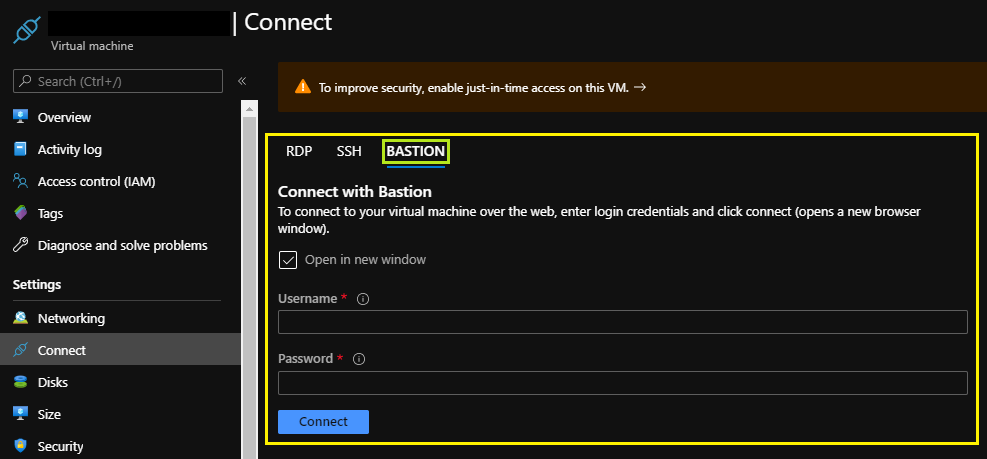This screenshot has width=987, height=459.
Task: Click the virtual machine plug icon in header
Action: (27, 30)
